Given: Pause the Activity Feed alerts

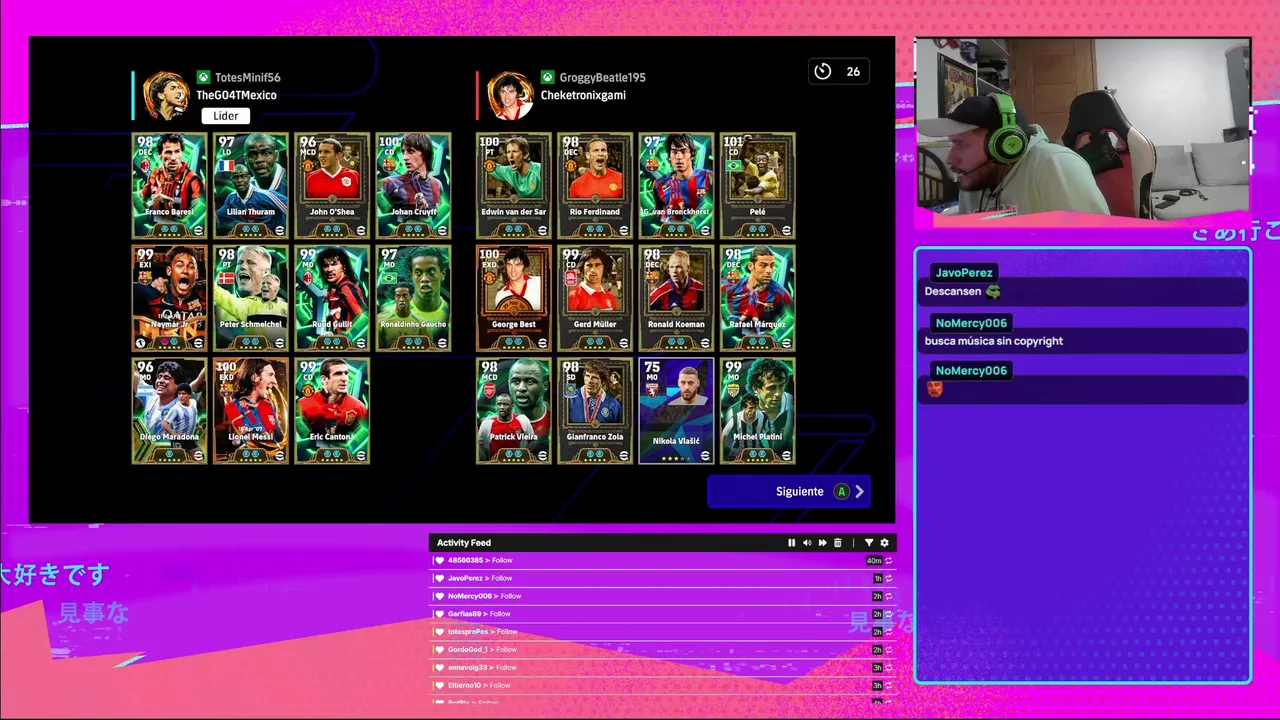Looking at the screenshot, I should pos(791,543).
